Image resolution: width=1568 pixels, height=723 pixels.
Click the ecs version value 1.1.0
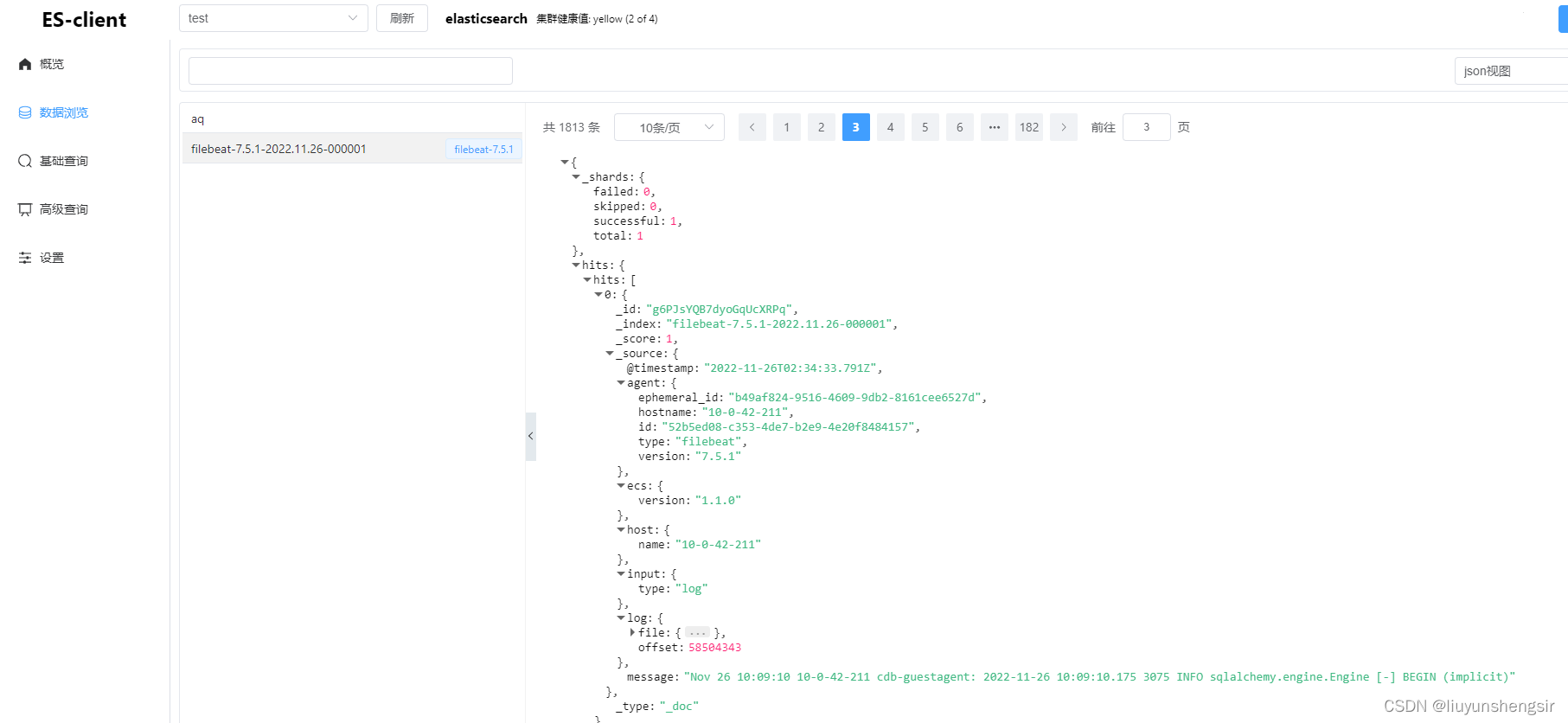(718, 501)
